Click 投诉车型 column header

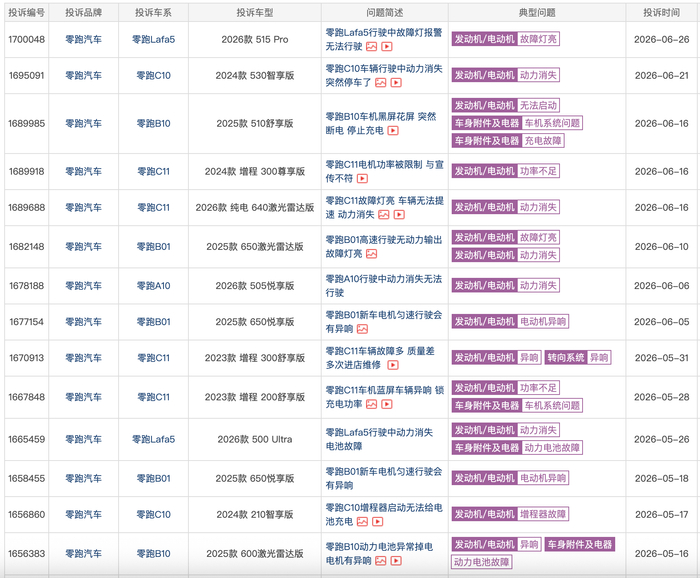pos(254,13)
